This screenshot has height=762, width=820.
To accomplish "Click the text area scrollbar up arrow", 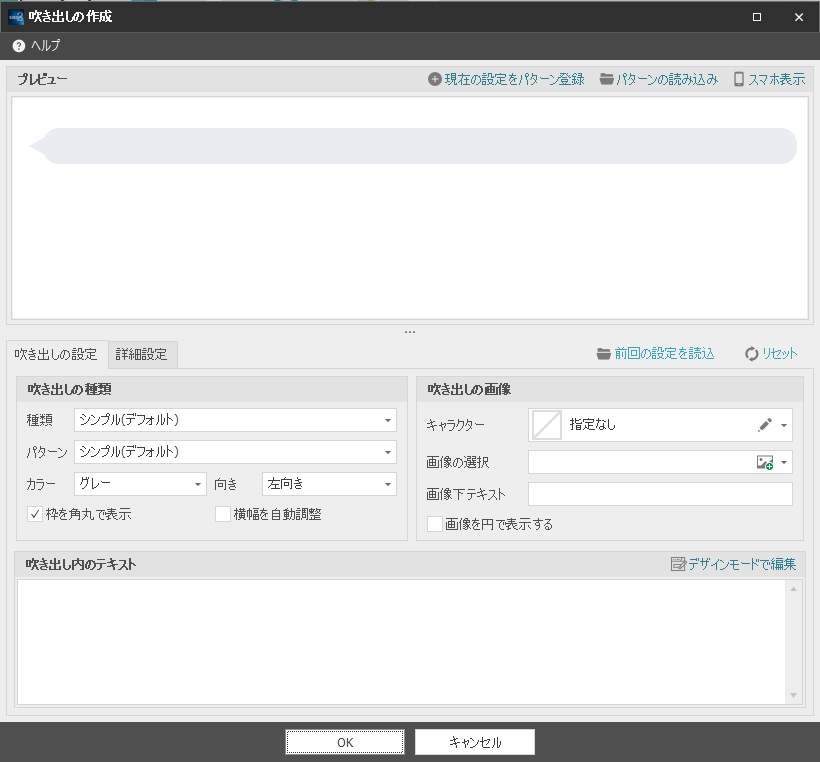I will [x=793, y=589].
